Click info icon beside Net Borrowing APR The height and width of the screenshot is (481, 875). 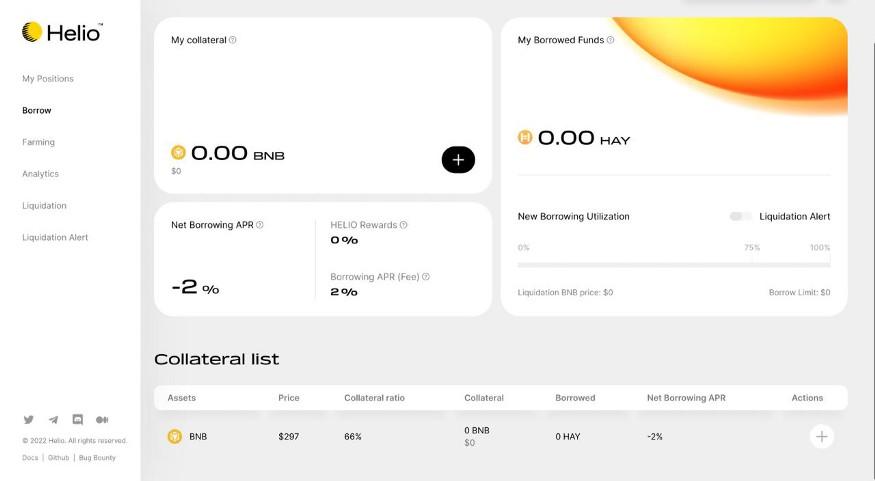[x=260, y=225]
